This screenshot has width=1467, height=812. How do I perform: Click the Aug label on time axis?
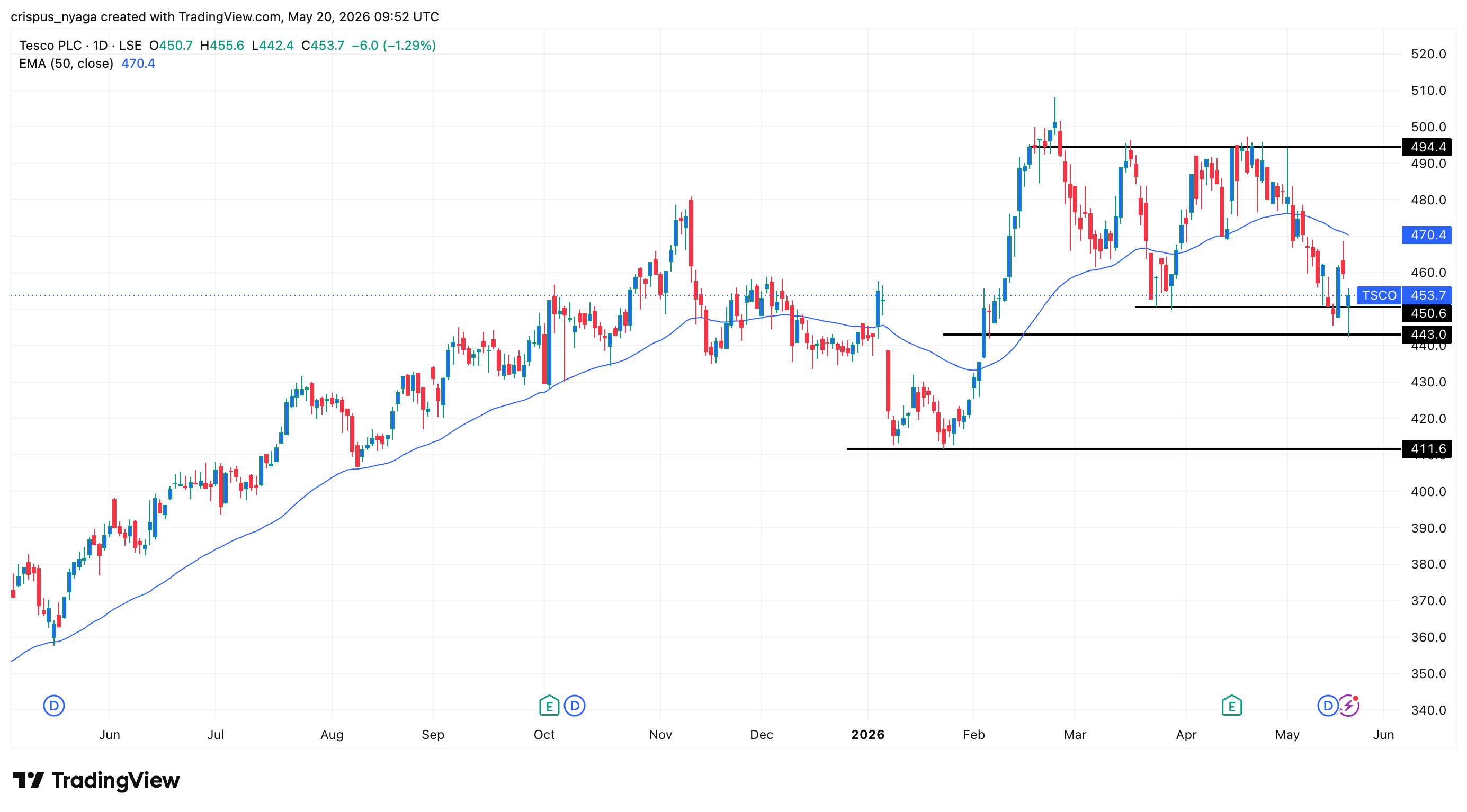(332, 735)
